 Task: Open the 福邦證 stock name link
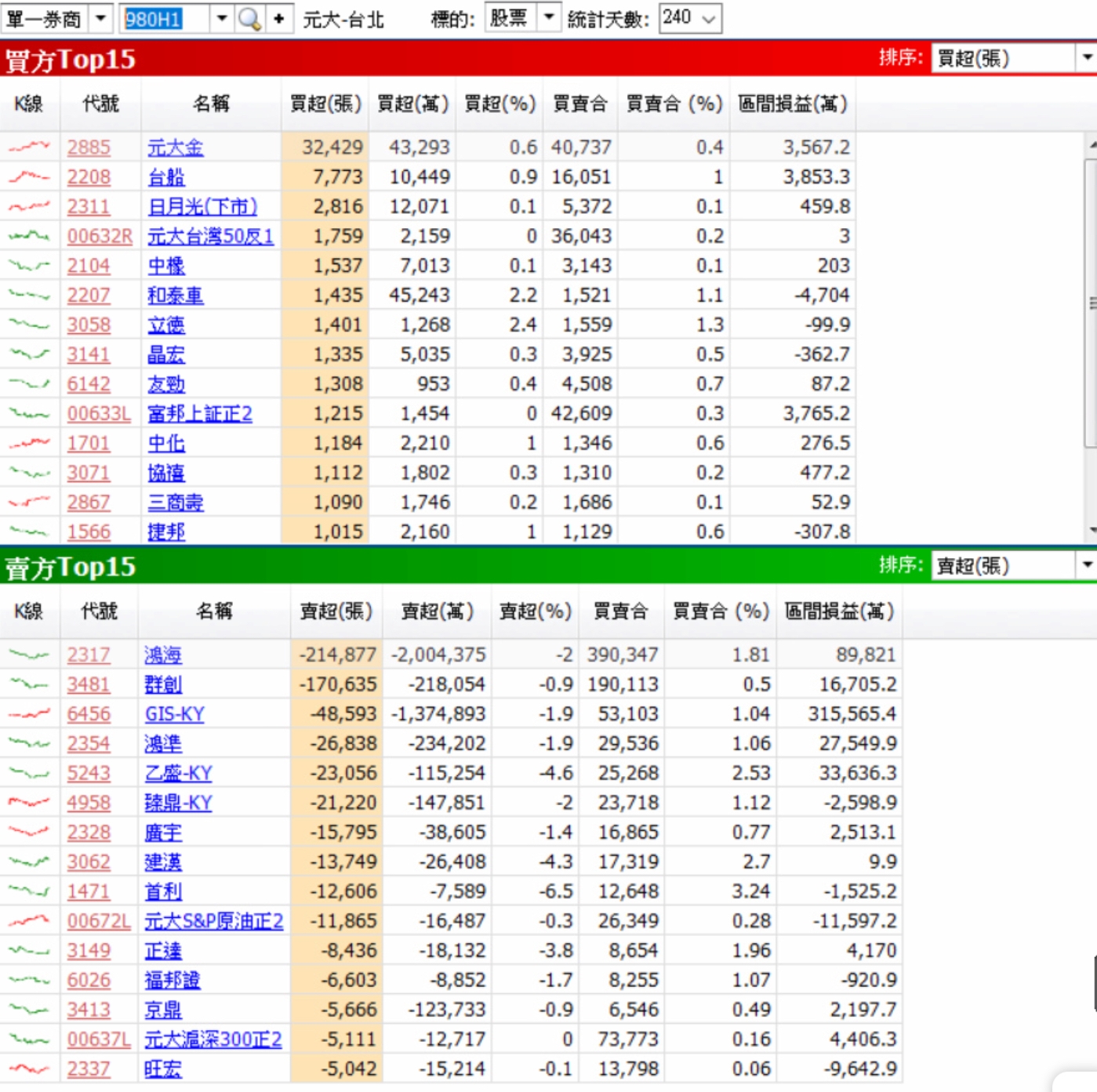point(173,980)
